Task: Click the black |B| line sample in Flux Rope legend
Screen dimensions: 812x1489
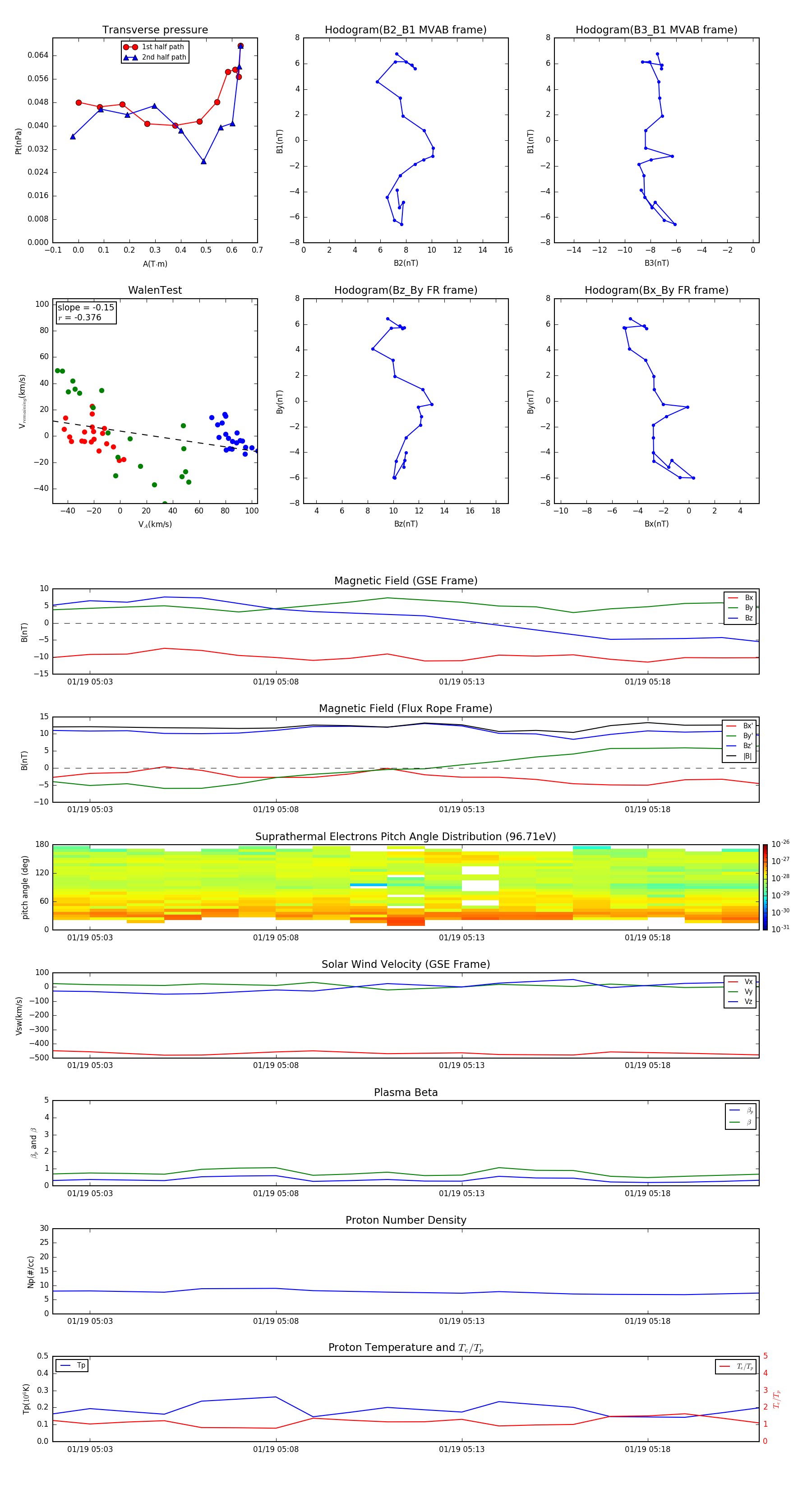Action: tap(731, 756)
